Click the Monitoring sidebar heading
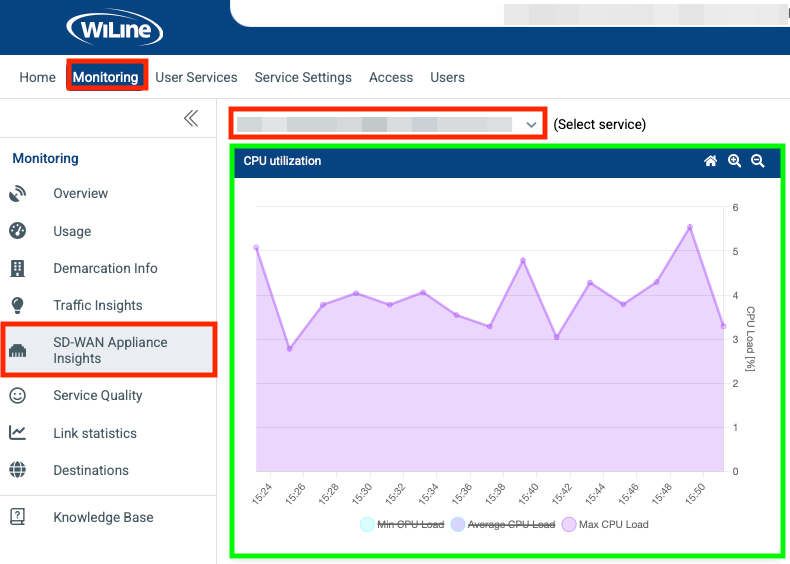This screenshot has width=790, height=564. [x=45, y=158]
